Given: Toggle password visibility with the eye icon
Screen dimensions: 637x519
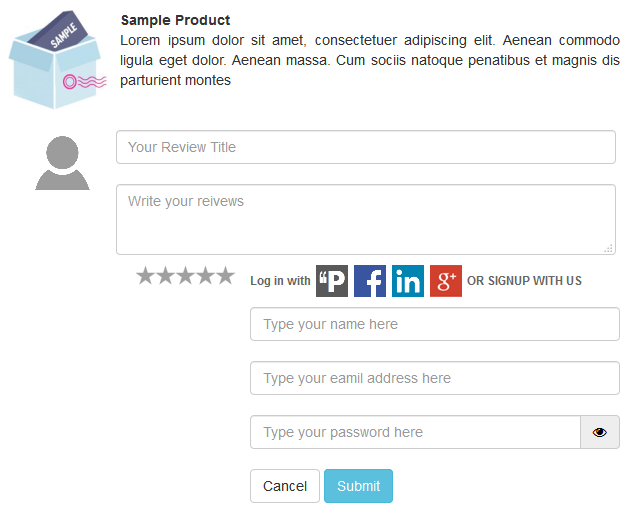Looking at the screenshot, I should point(600,432).
